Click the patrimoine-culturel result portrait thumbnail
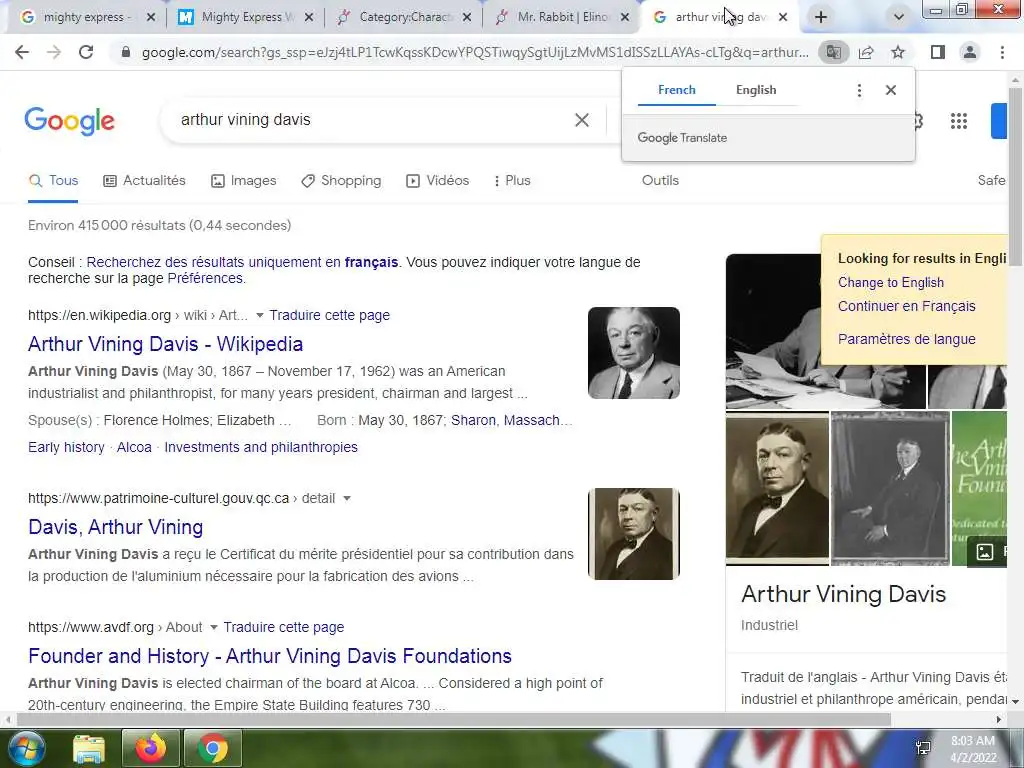 pyautogui.click(x=633, y=534)
